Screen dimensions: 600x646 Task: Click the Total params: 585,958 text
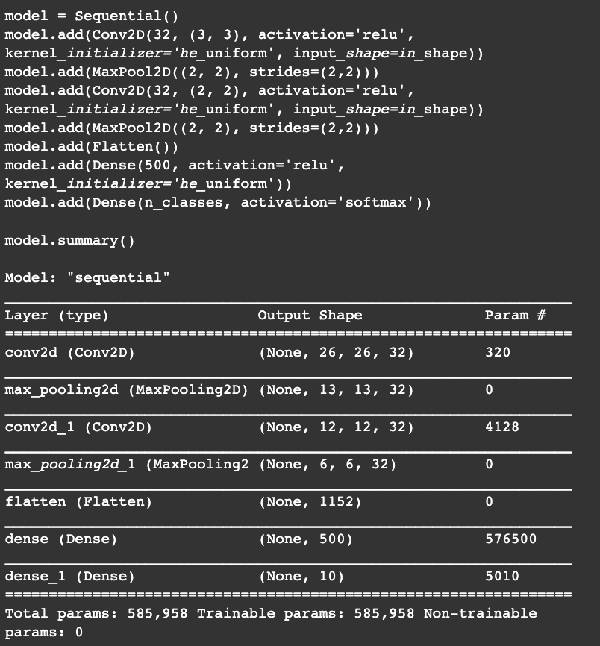pyautogui.click(x=96, y=613)
